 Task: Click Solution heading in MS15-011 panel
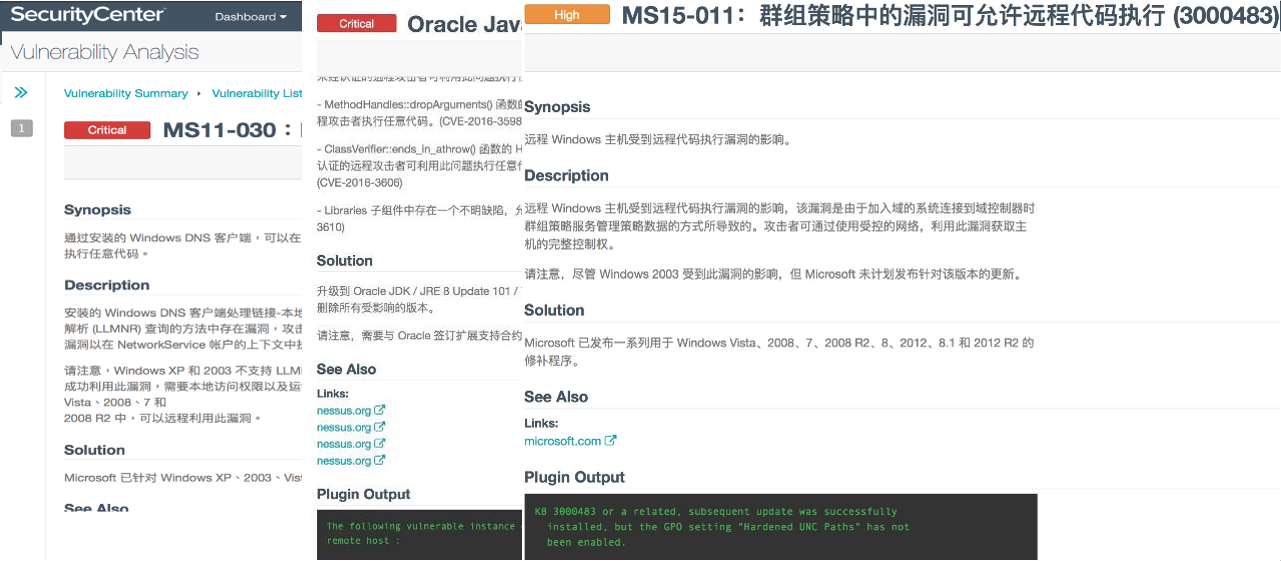click(554, 310)
